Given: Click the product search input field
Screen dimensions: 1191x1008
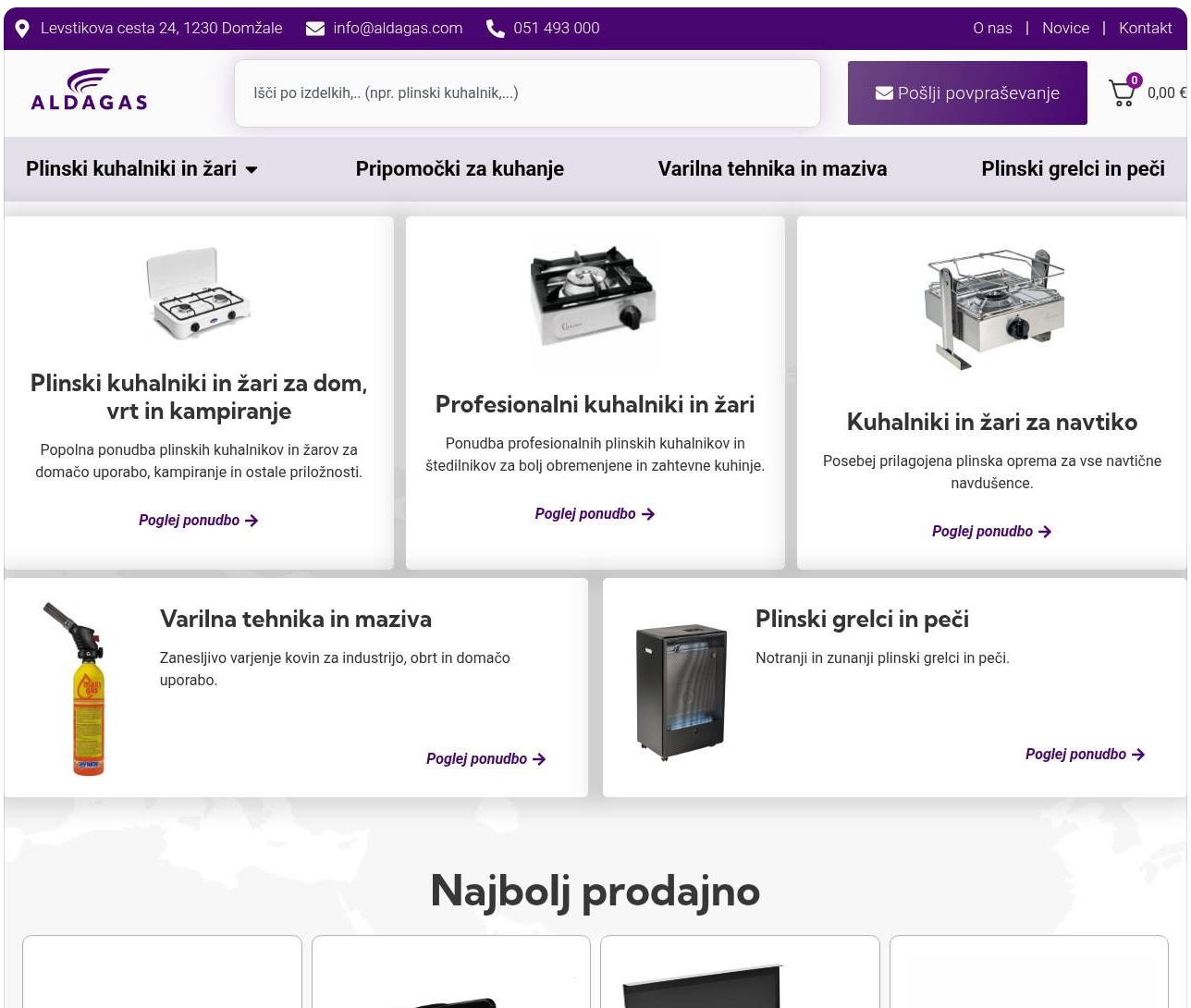Looking at the screenshot, I should [527, 93].
